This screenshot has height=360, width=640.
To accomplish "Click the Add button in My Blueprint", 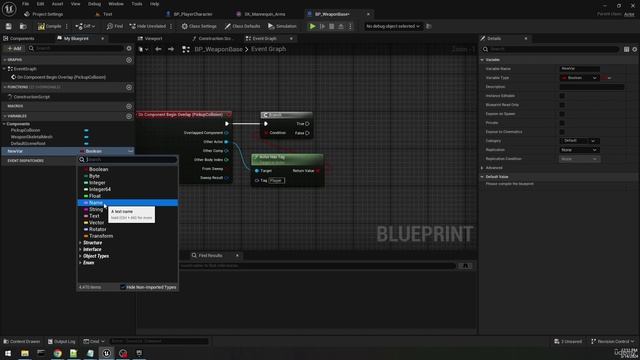I will pyautogui.click(x=14, y=48).
